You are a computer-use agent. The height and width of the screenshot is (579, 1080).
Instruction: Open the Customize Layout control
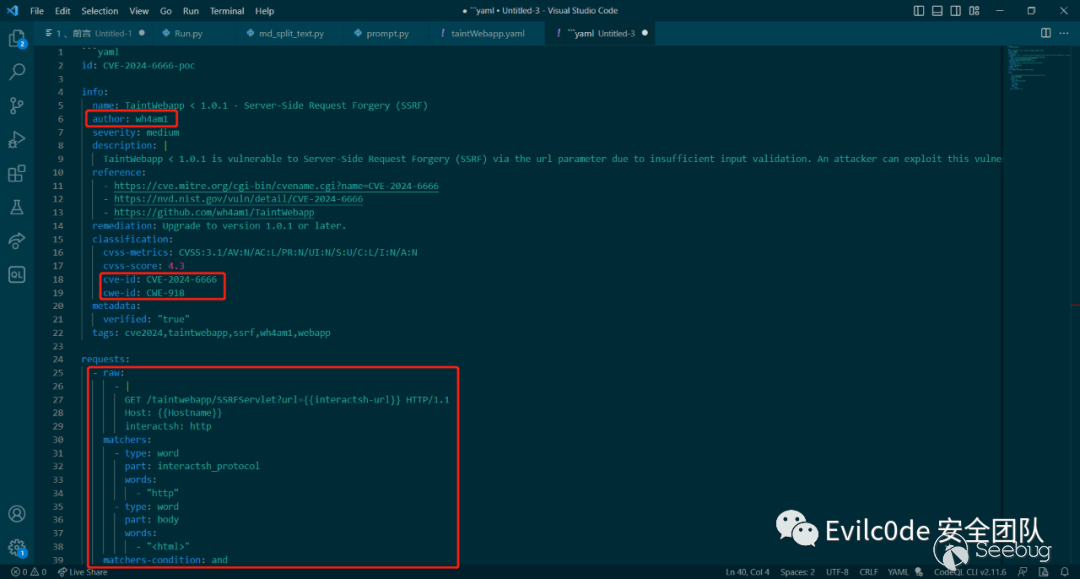click(x=975, y=11)
